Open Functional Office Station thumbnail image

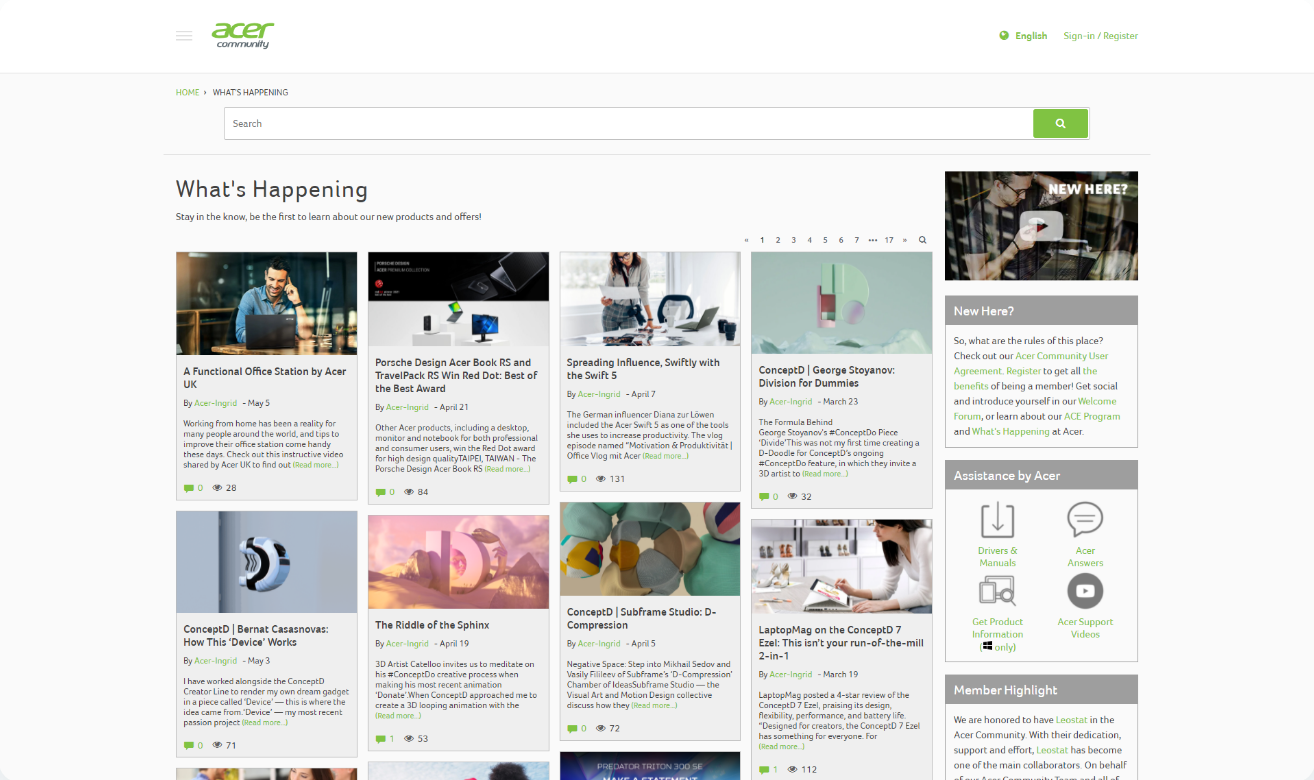[266, 303]
